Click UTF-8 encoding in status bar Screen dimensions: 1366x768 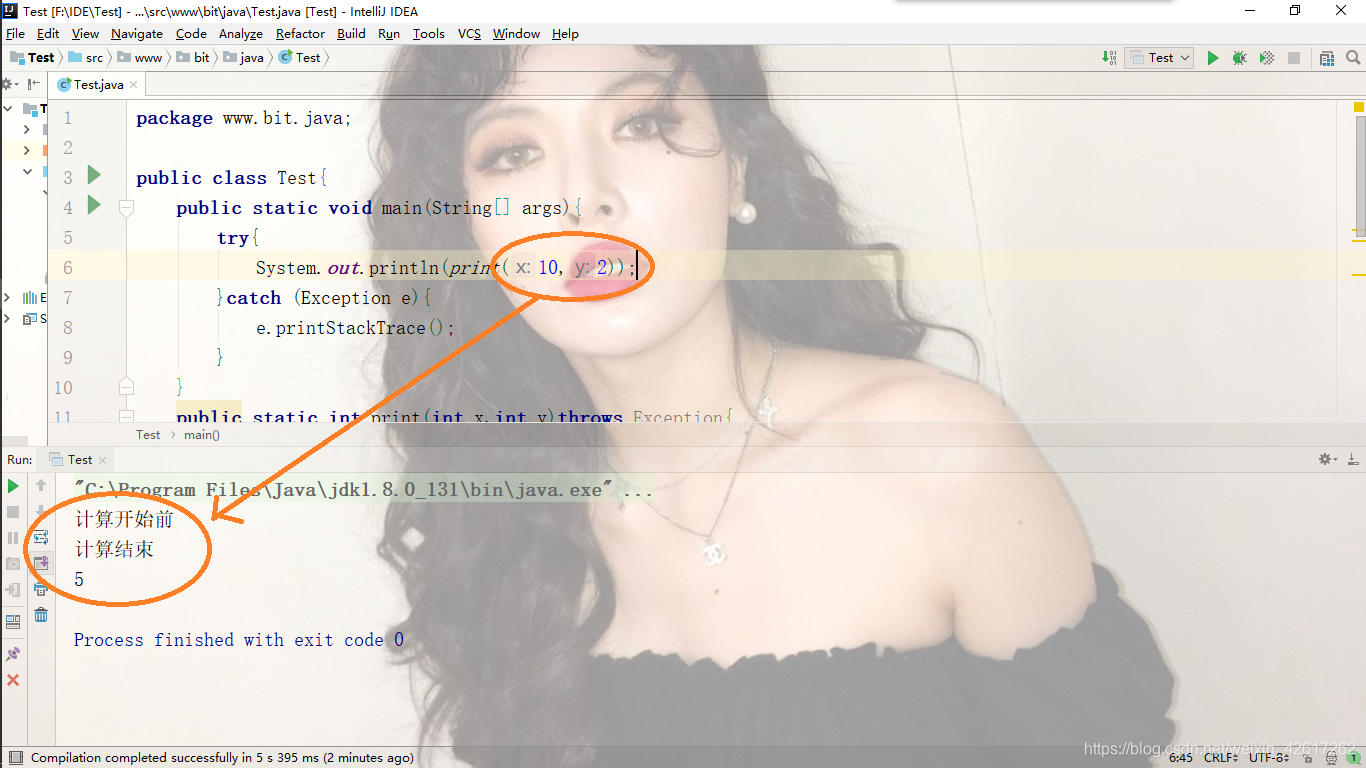click(1270, 758)
